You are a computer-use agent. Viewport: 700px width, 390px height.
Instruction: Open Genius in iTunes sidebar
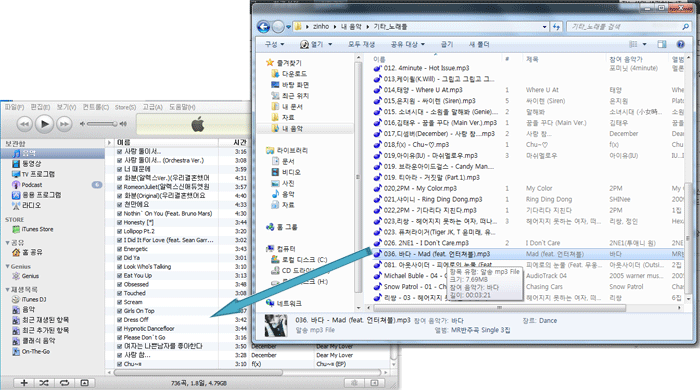tap(30, 276)
